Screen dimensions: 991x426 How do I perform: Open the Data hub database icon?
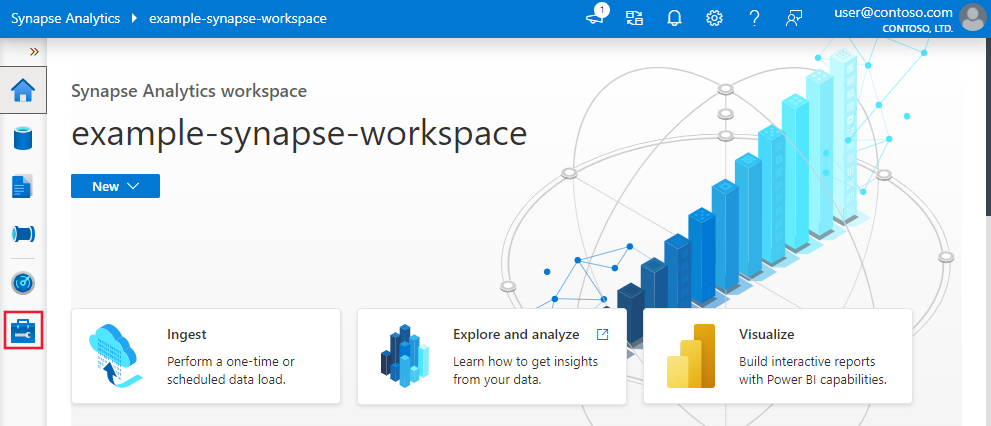pos(23,138)
